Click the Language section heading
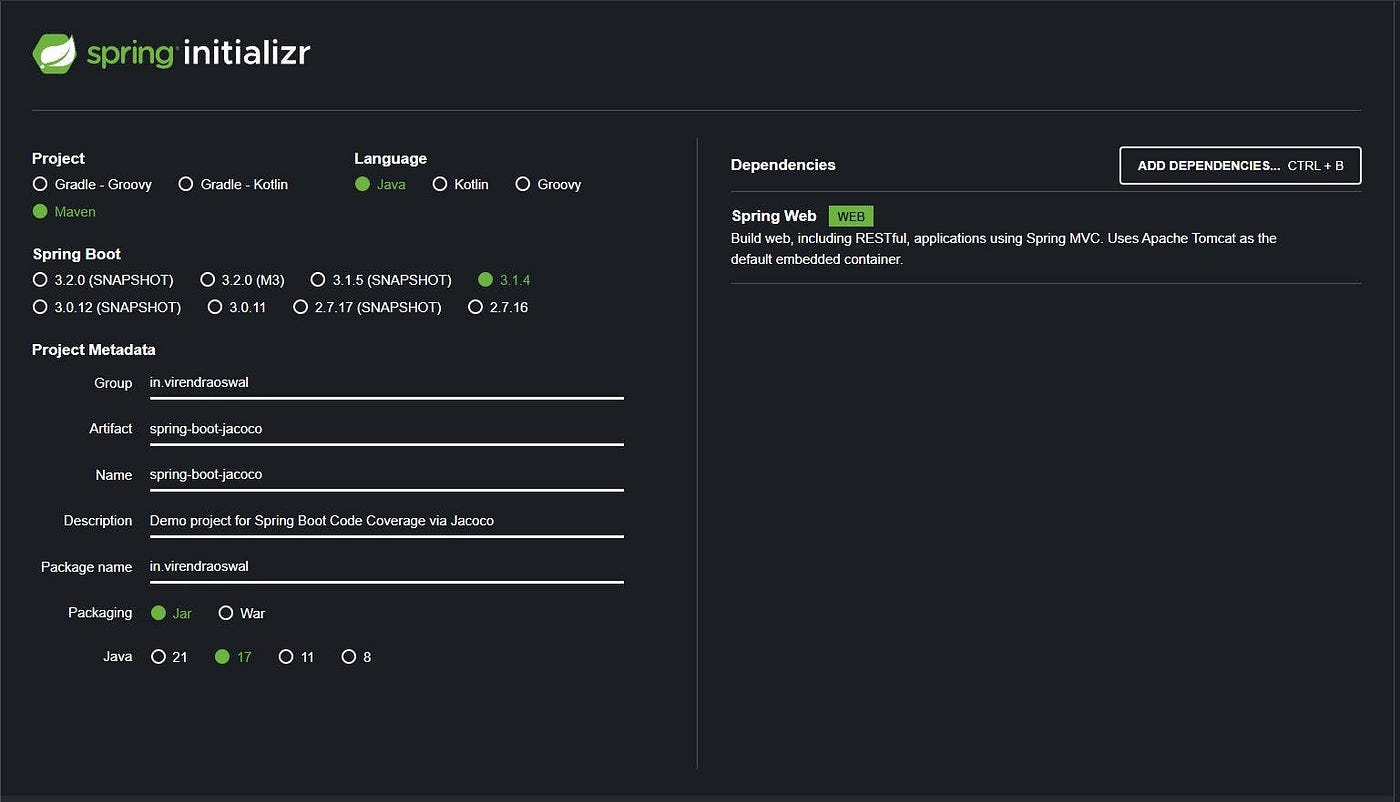Viewport: 1400px width, 802px height. point(390,158)
